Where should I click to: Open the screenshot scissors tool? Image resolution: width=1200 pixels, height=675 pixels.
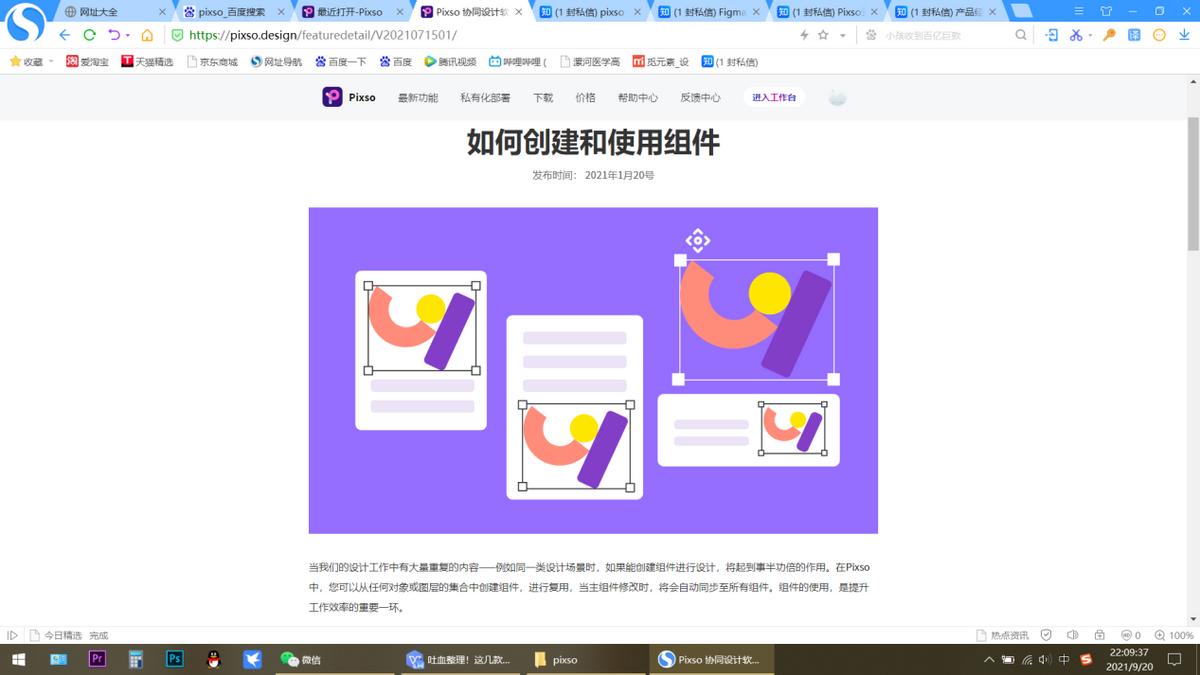1075,35
